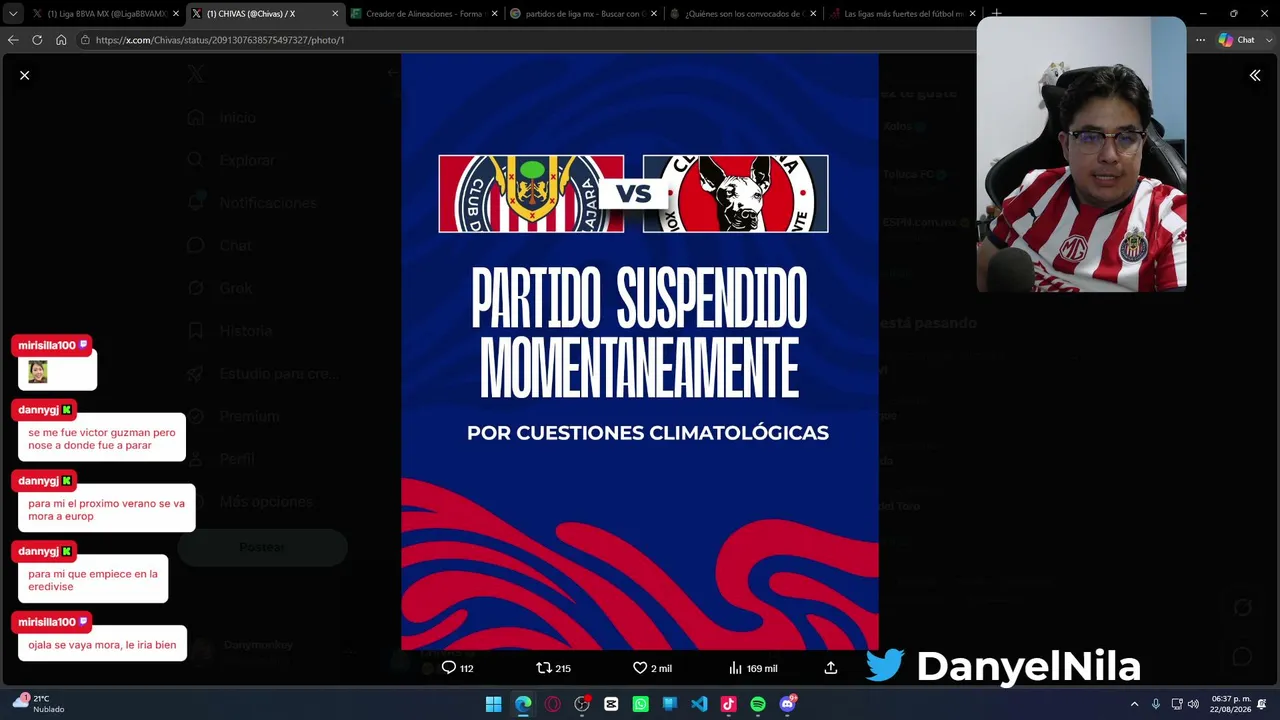Open Visual Studio Code from taskbar

[x=699, y=704]
